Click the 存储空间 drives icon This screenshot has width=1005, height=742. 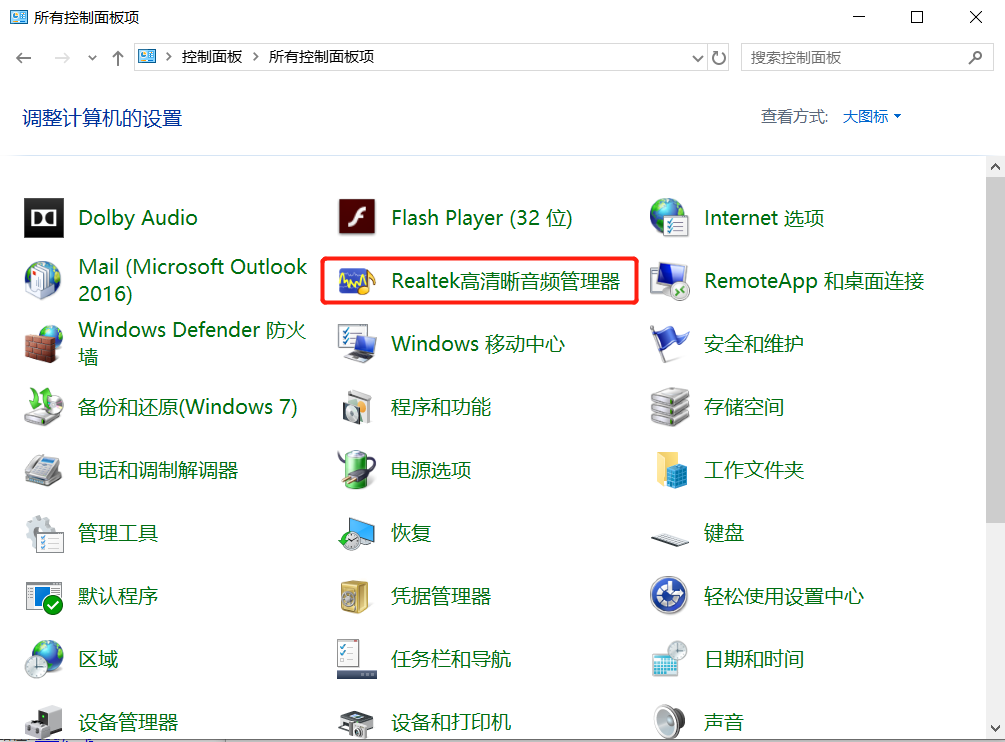coord(669,407)
